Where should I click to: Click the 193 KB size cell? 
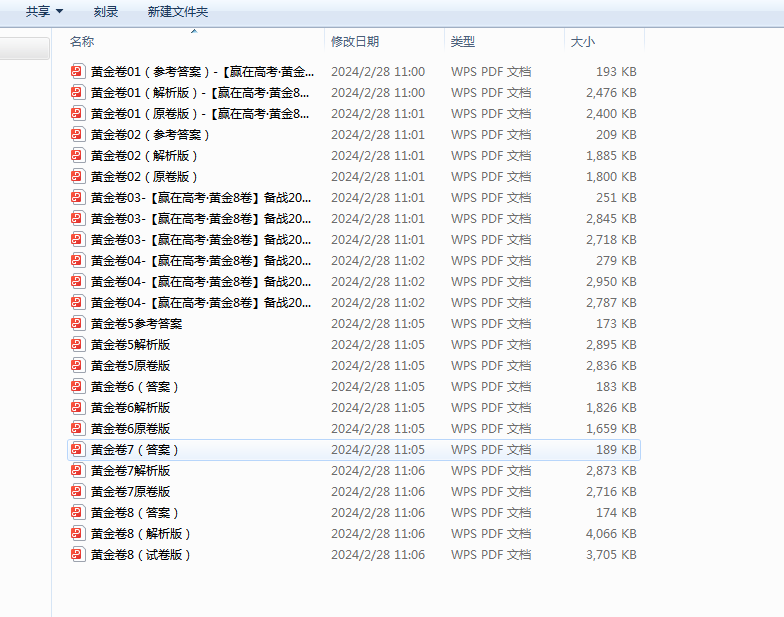616,72
